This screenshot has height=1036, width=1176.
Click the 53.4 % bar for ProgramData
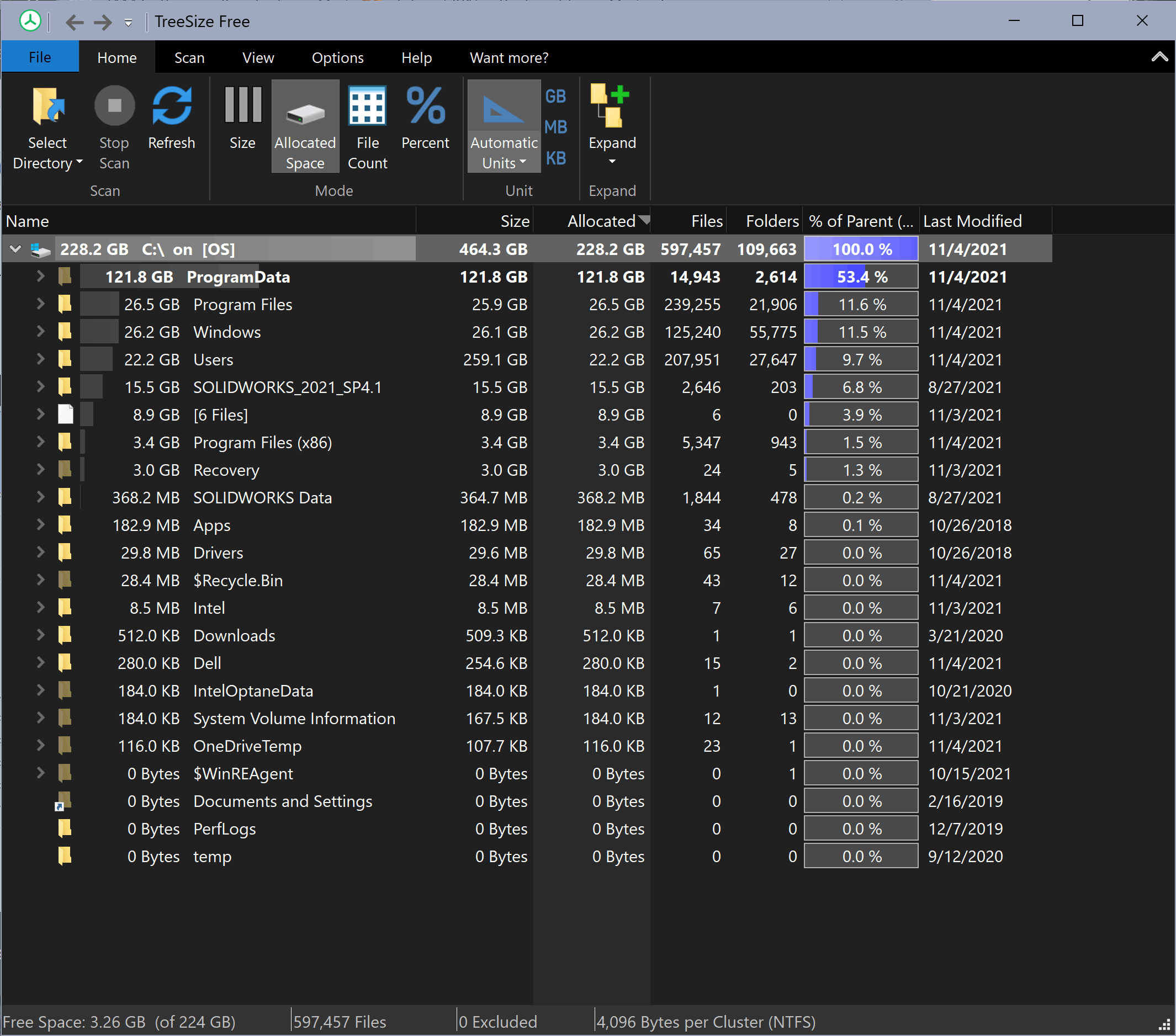[861, 277]
